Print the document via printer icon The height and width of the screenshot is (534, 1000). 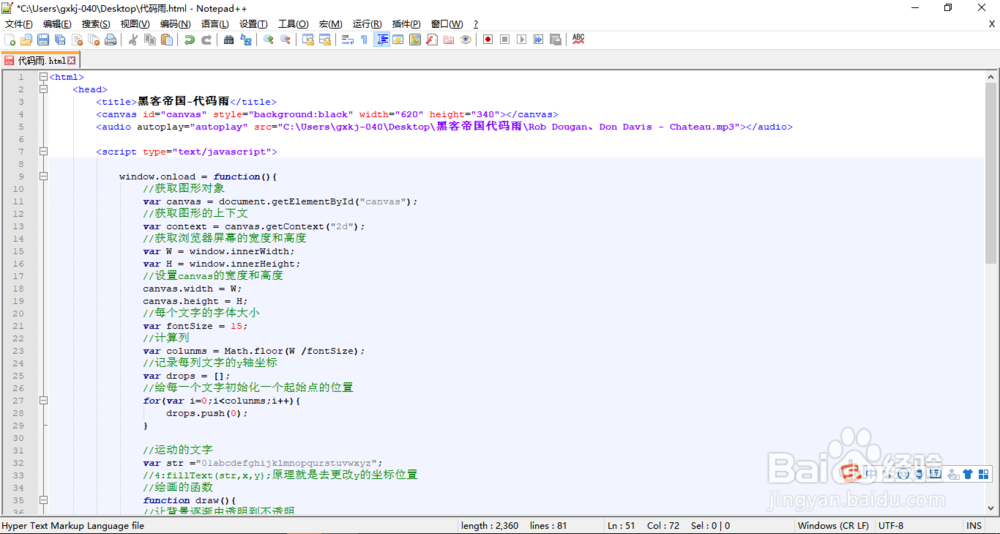pos(110,40)
